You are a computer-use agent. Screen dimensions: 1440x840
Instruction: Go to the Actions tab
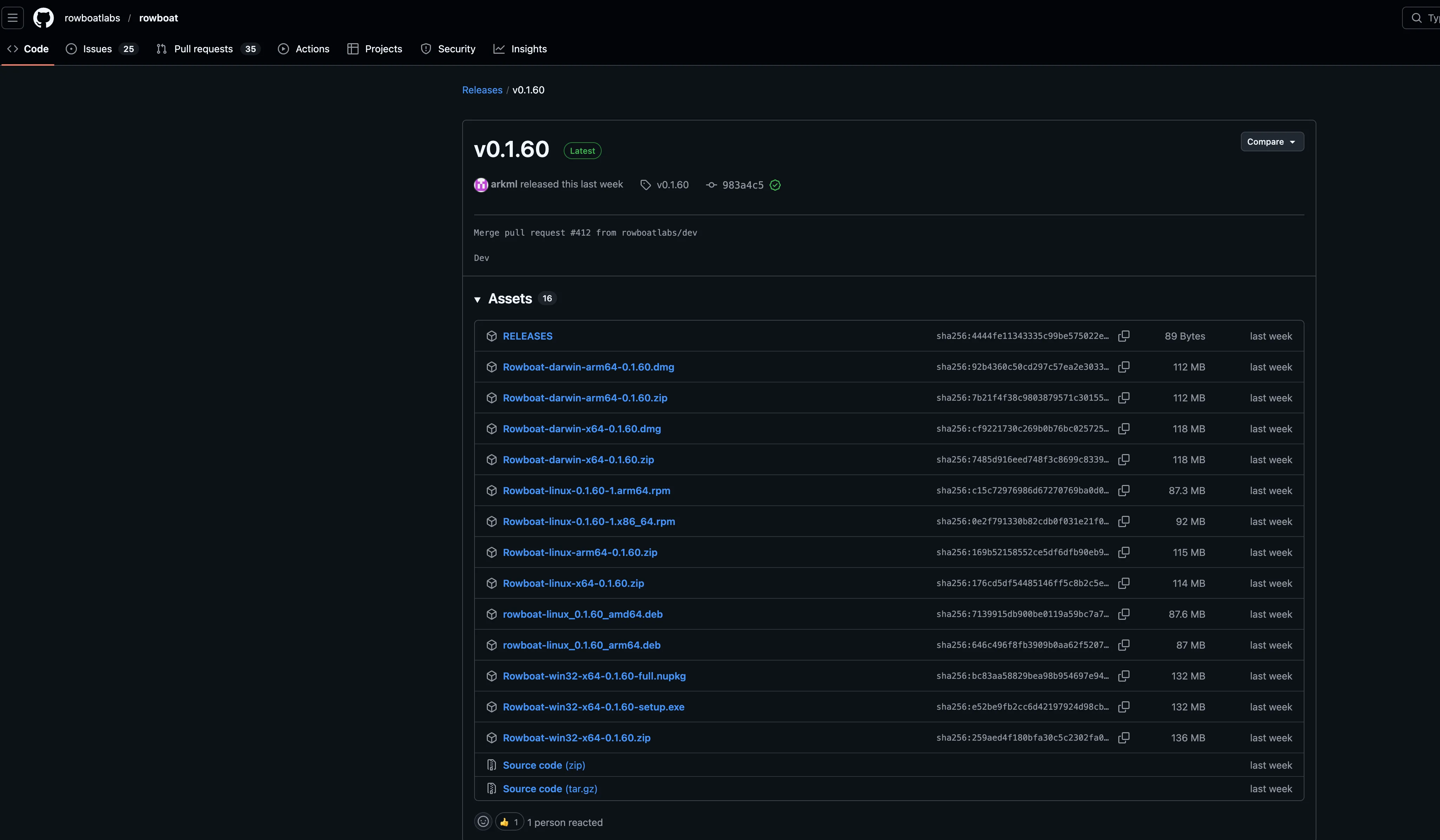[312, 49]
